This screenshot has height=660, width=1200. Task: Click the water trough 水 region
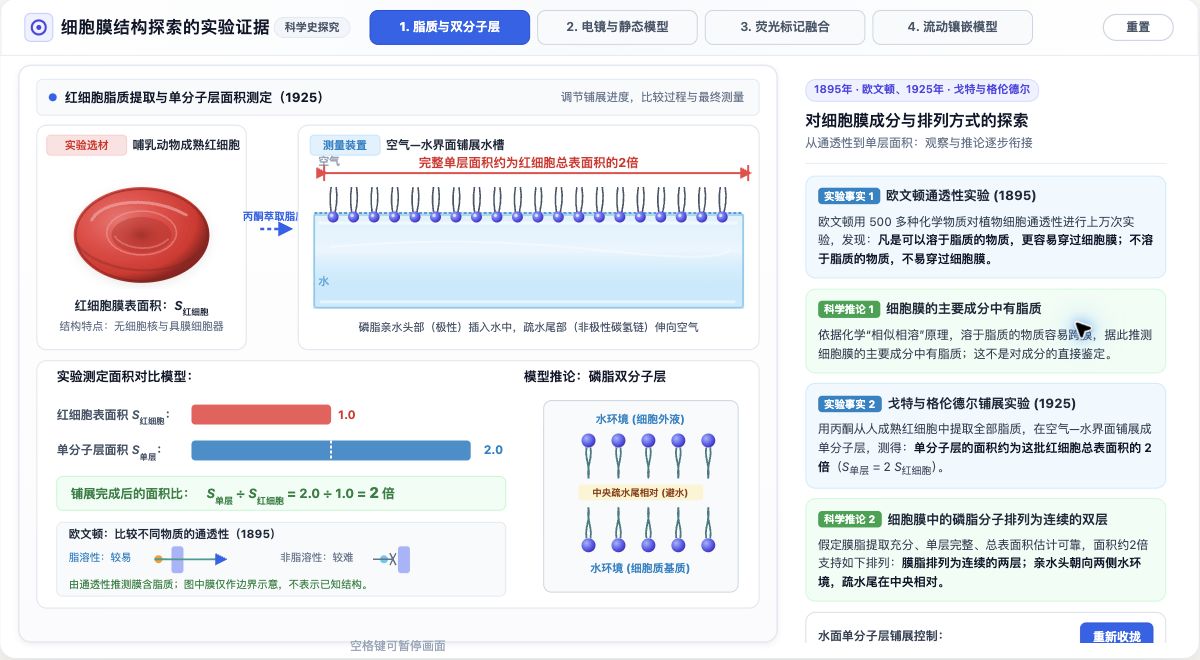pyautogui.click(x=529, y=260)
